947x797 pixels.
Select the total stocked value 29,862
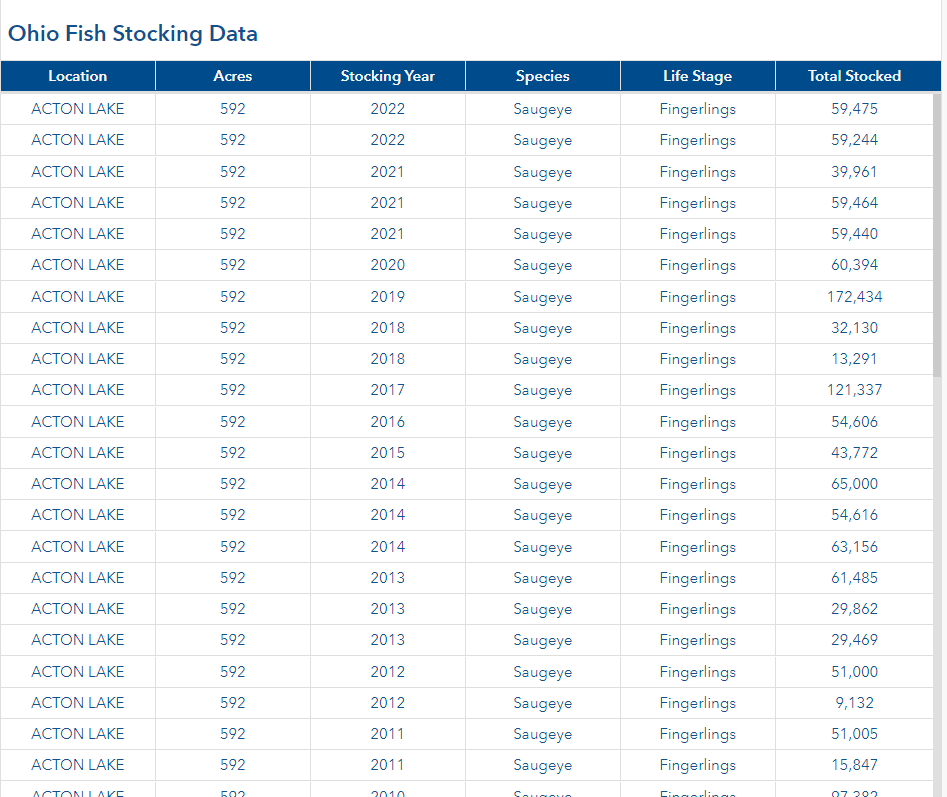point(854,609)
